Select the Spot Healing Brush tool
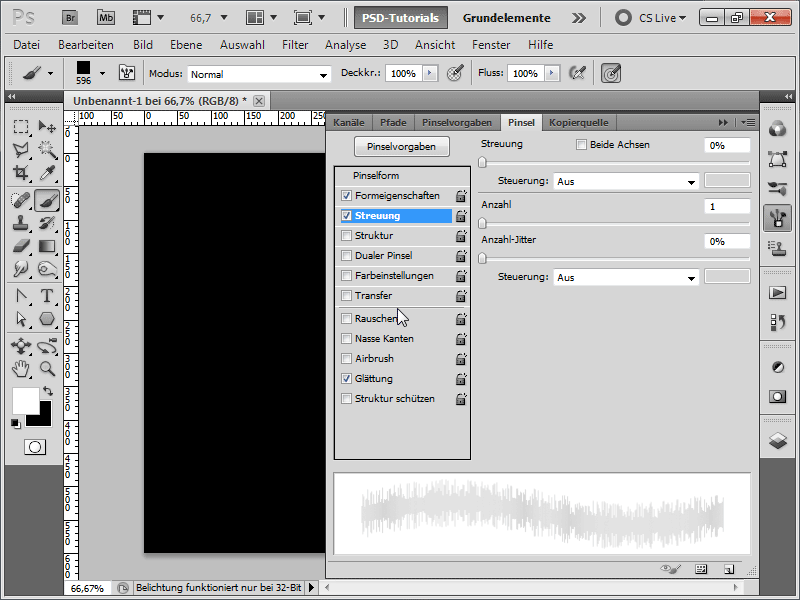 [x=21, y=200]
